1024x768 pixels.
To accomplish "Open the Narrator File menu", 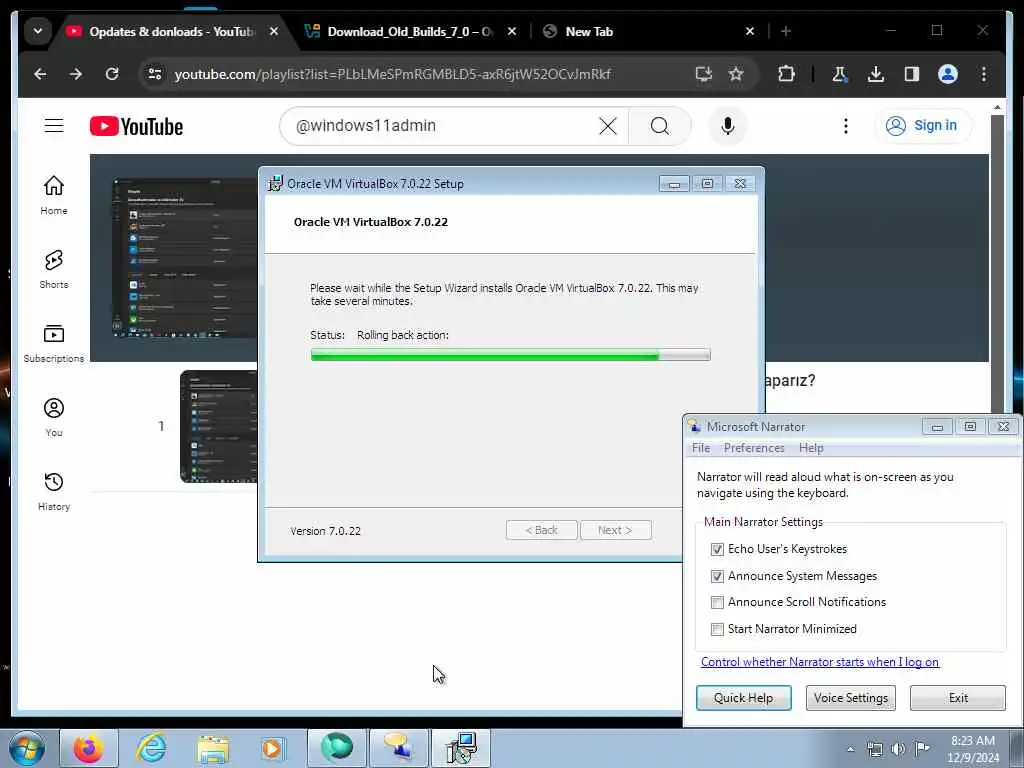I will coord(701,448).
